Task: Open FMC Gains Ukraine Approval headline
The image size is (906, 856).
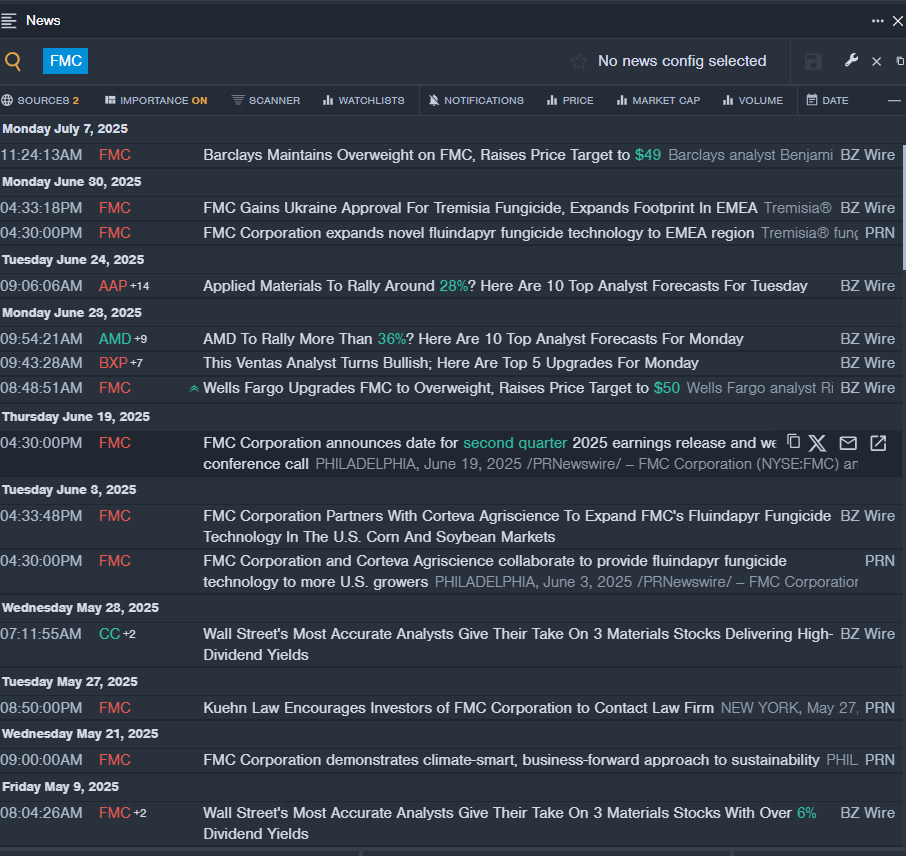Action: pos(480,208)
